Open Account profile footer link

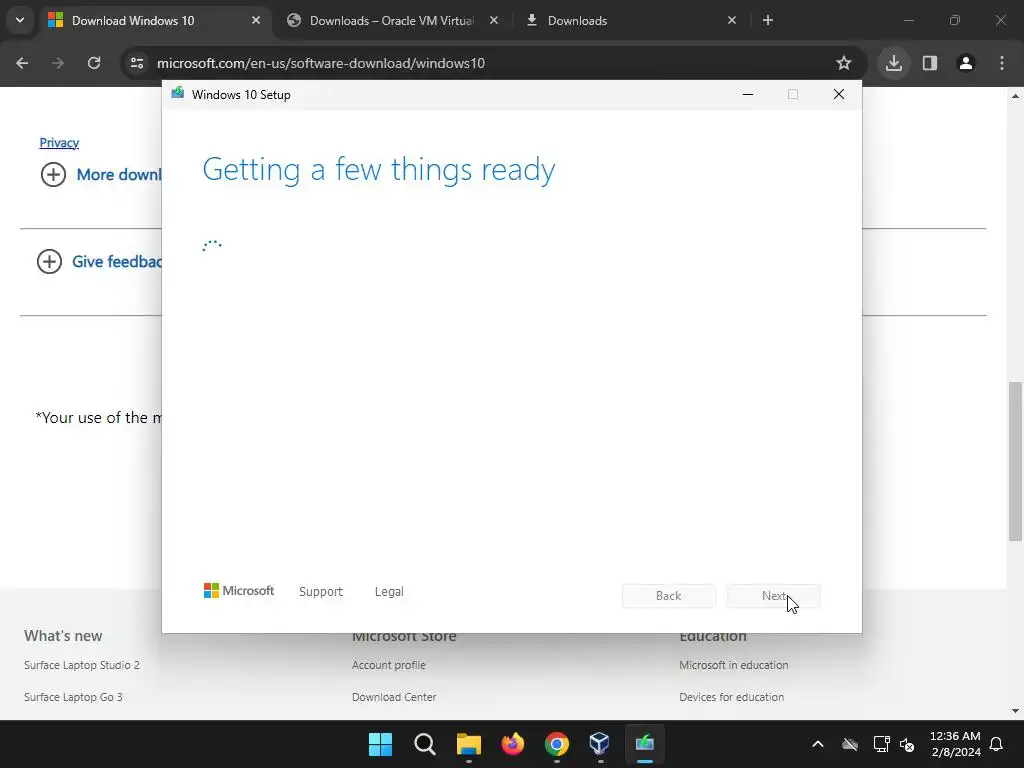[389, 665]
